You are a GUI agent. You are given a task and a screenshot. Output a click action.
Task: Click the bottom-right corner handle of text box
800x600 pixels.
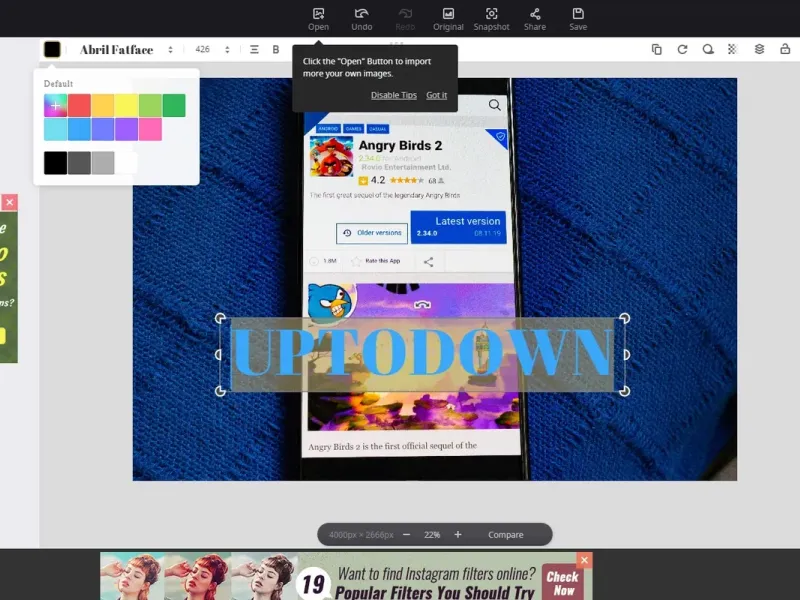click(624, 391)
